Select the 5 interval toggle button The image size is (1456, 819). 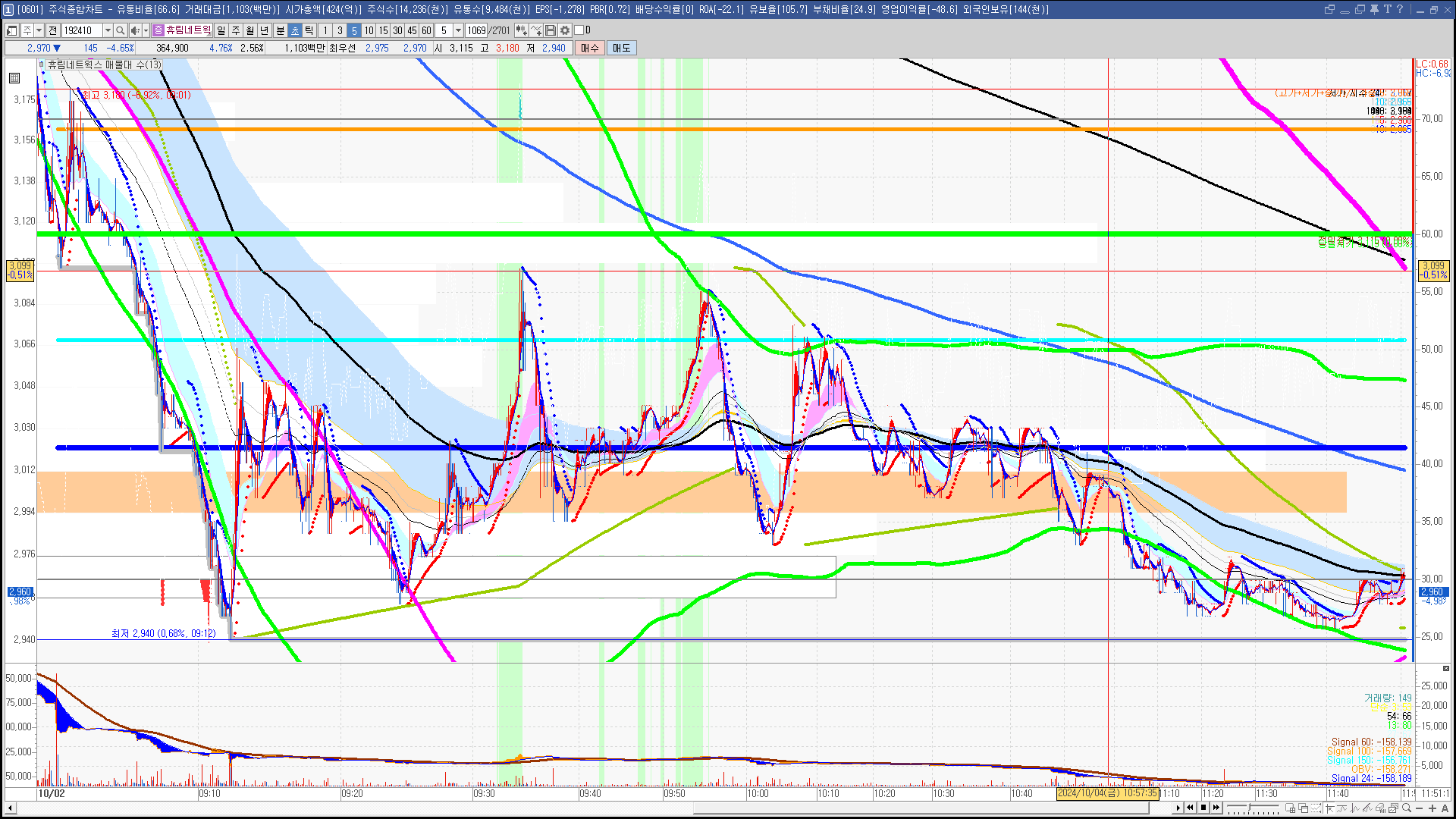click(353, 30)
